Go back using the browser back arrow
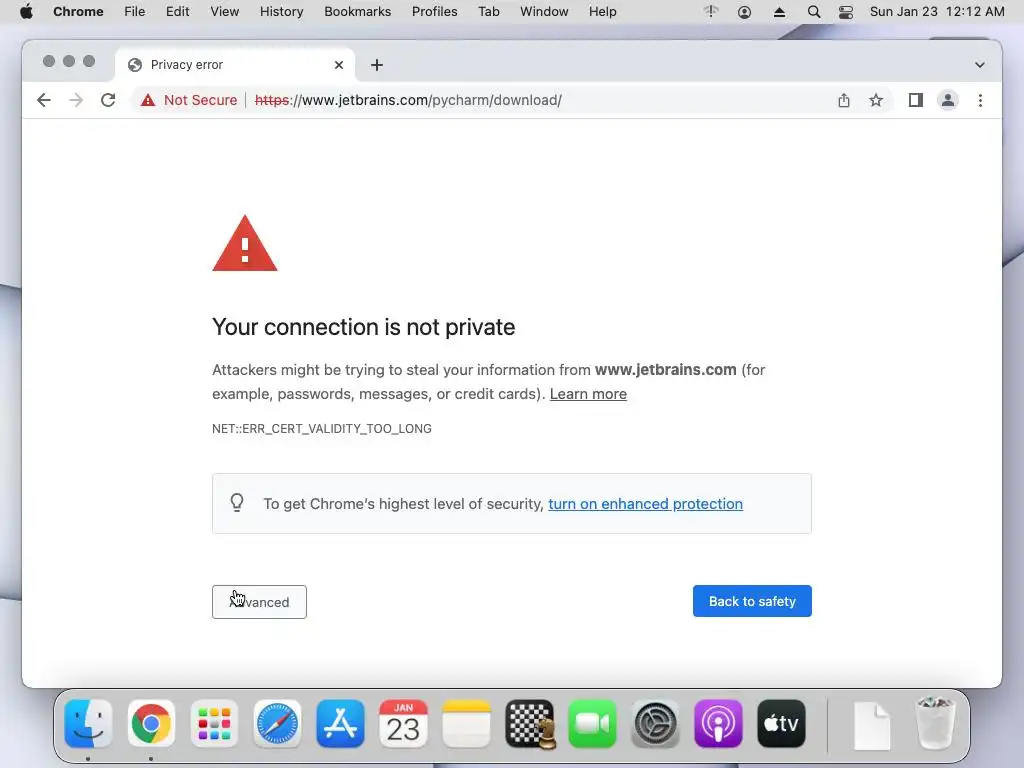 pos(44,100)
